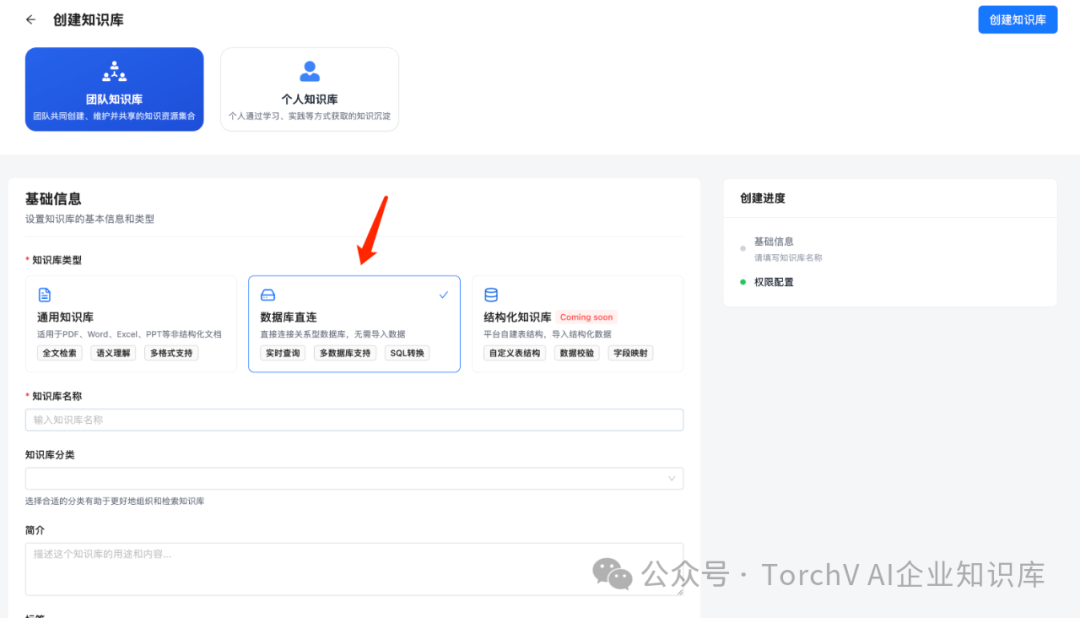Click the 字段映射 tag

click(630, 353)
